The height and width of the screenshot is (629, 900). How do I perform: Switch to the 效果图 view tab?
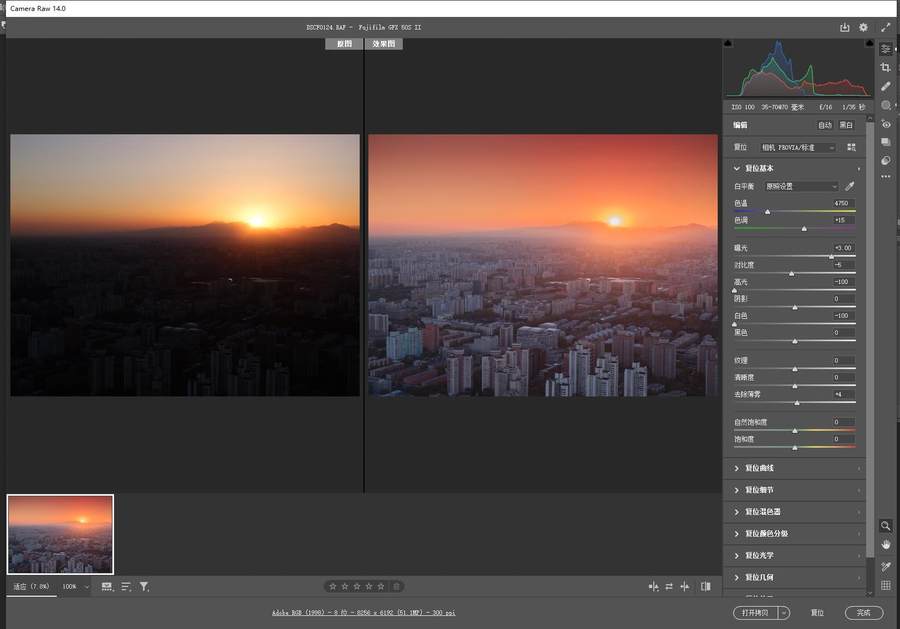coord(383,44)
